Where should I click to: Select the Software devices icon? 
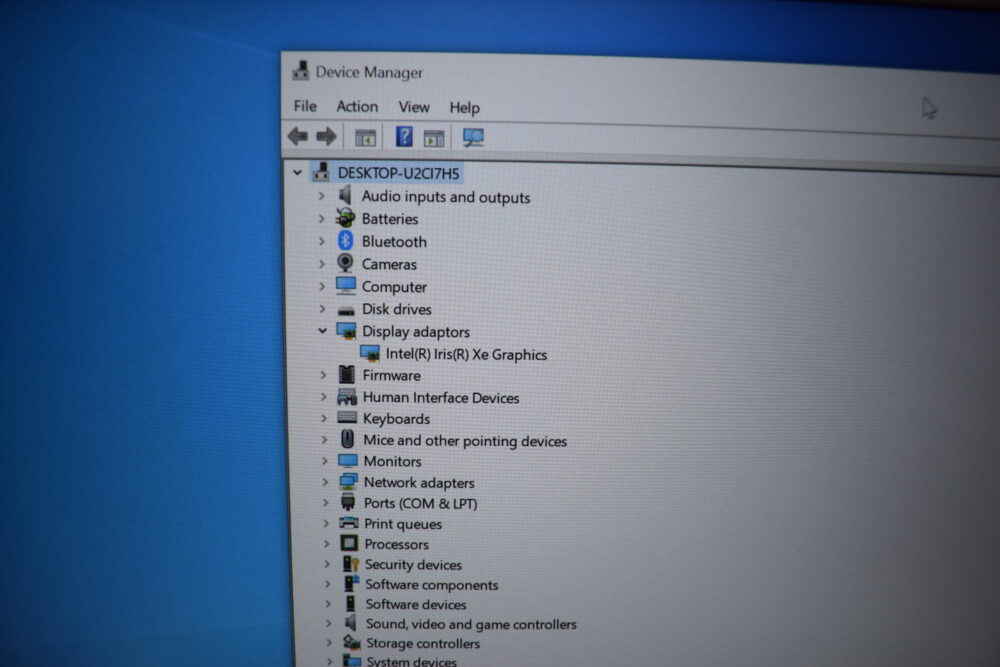pos(351,603)
